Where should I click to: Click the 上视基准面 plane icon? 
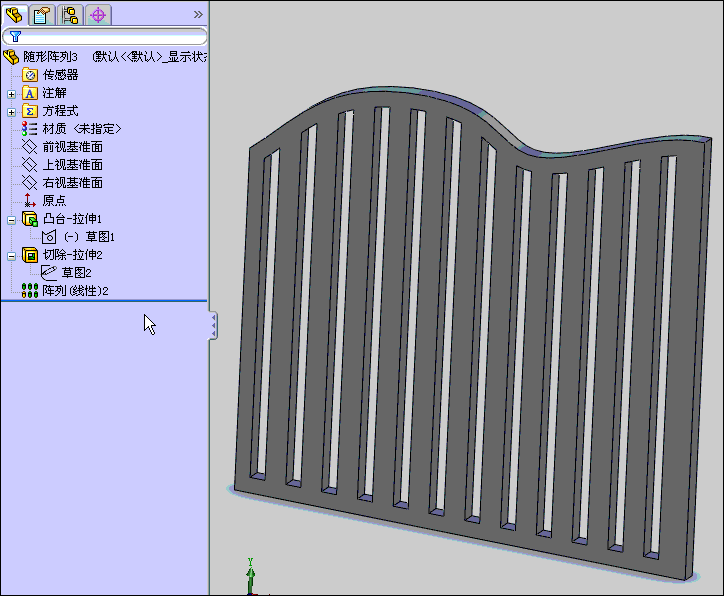[x=30, y=165]
